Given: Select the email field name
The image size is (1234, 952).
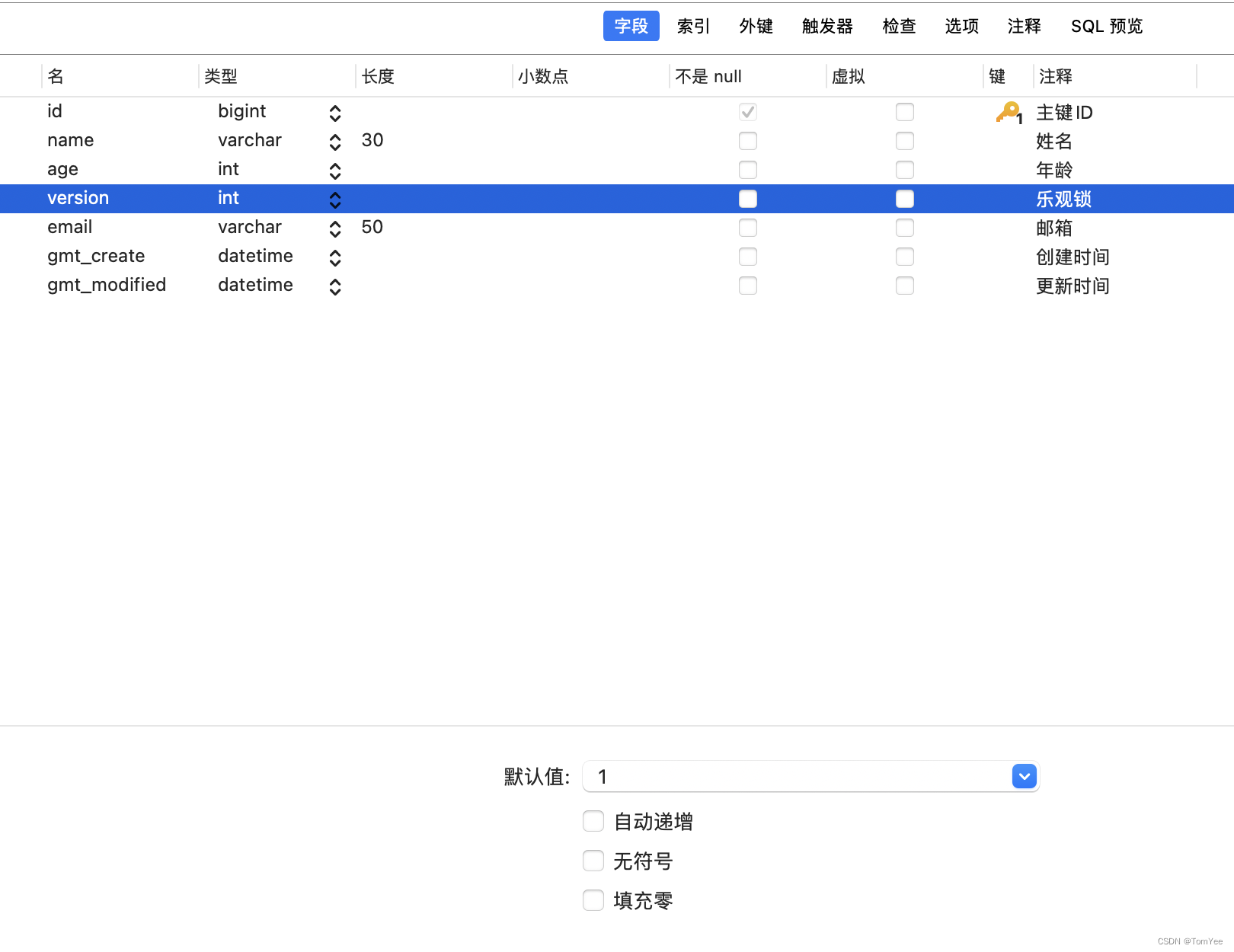Looking at the screenshot, I should pyautogui.click(x=69, y=227).
